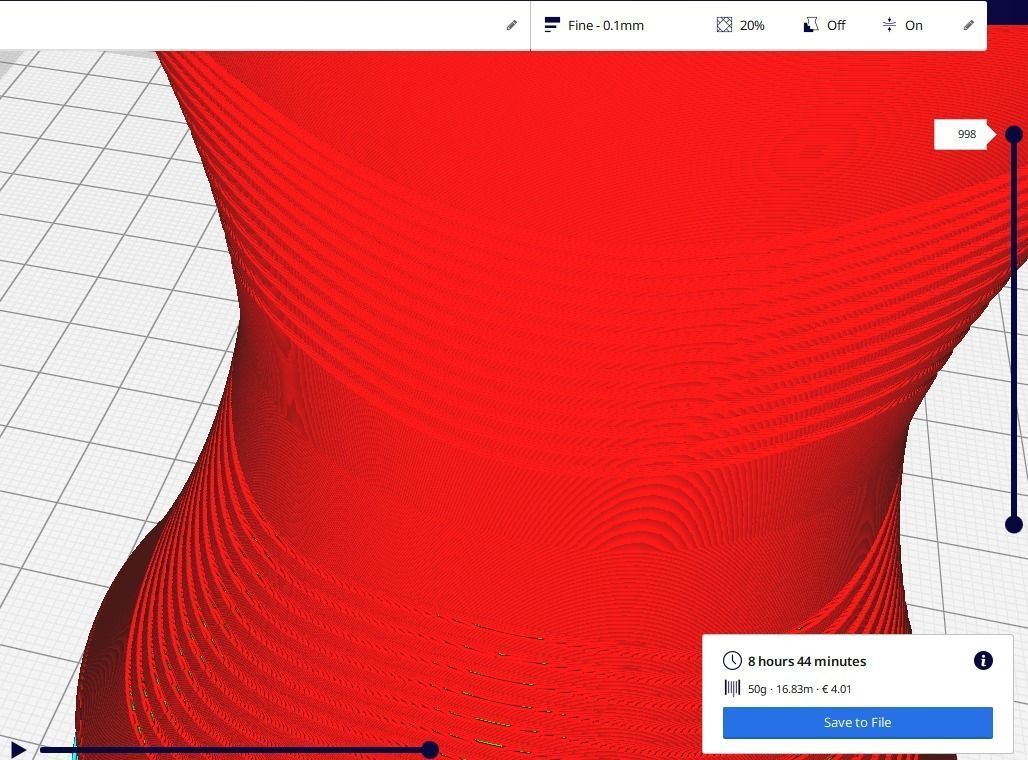
Task: Toggle the adhesion On setting
Action: coord(913,25)
